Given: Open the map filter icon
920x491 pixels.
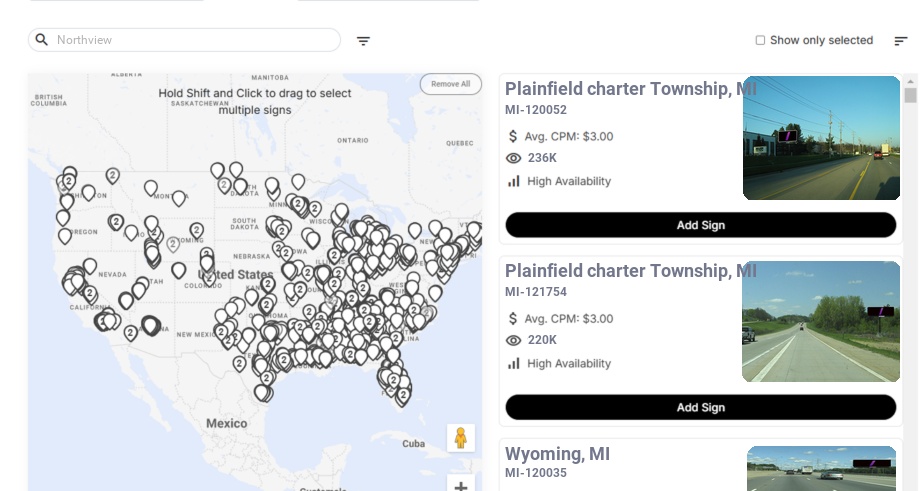Looking at the screenshot, I should (x=363, y=41).
